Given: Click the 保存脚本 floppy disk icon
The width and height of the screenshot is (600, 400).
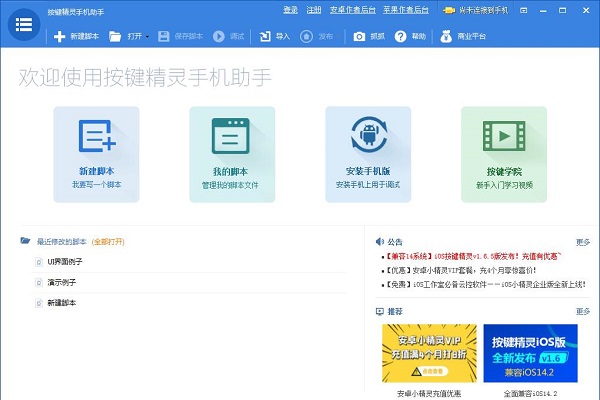Looking at the screenshot, I should coord(164,36).
